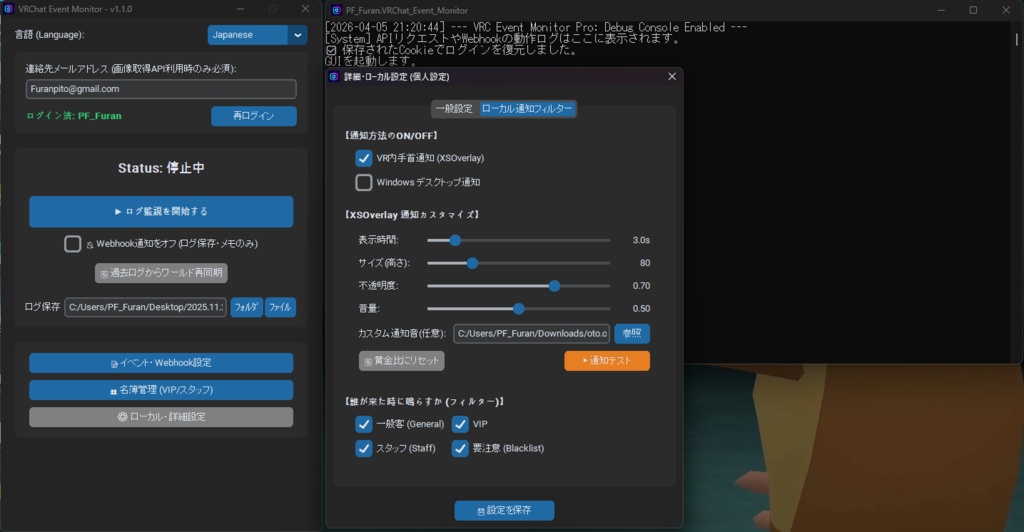Toggle VR内手首通知 (XSOverlay) checkbox
Viewport: 1024px width, 532px height.
[364, 158]
